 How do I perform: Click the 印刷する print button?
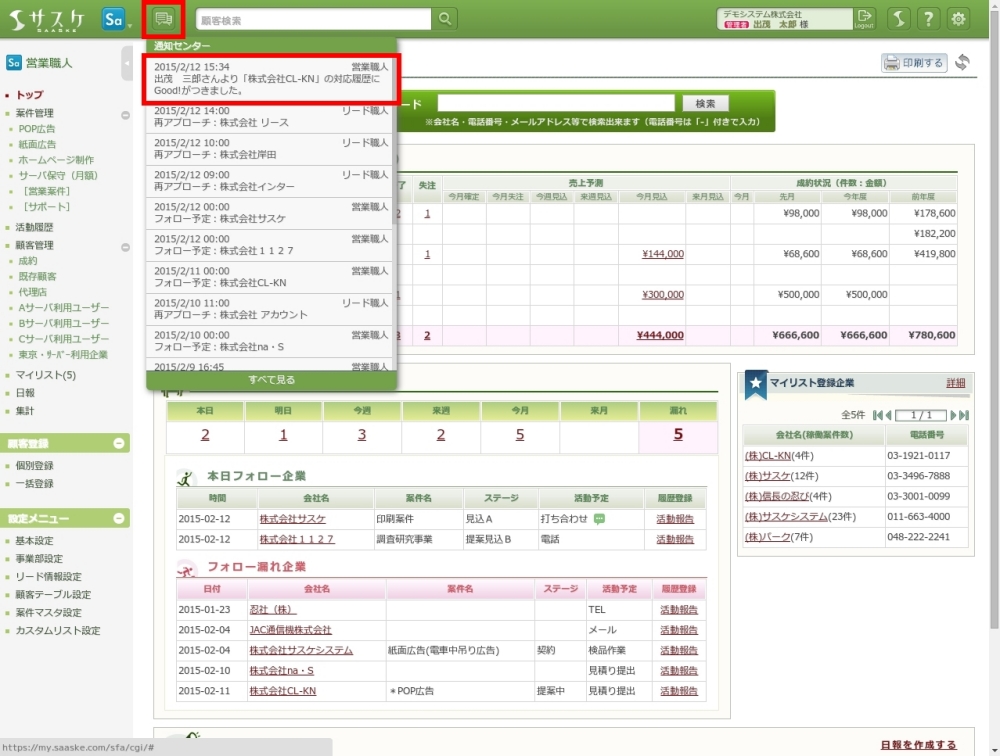click(914, 63)
